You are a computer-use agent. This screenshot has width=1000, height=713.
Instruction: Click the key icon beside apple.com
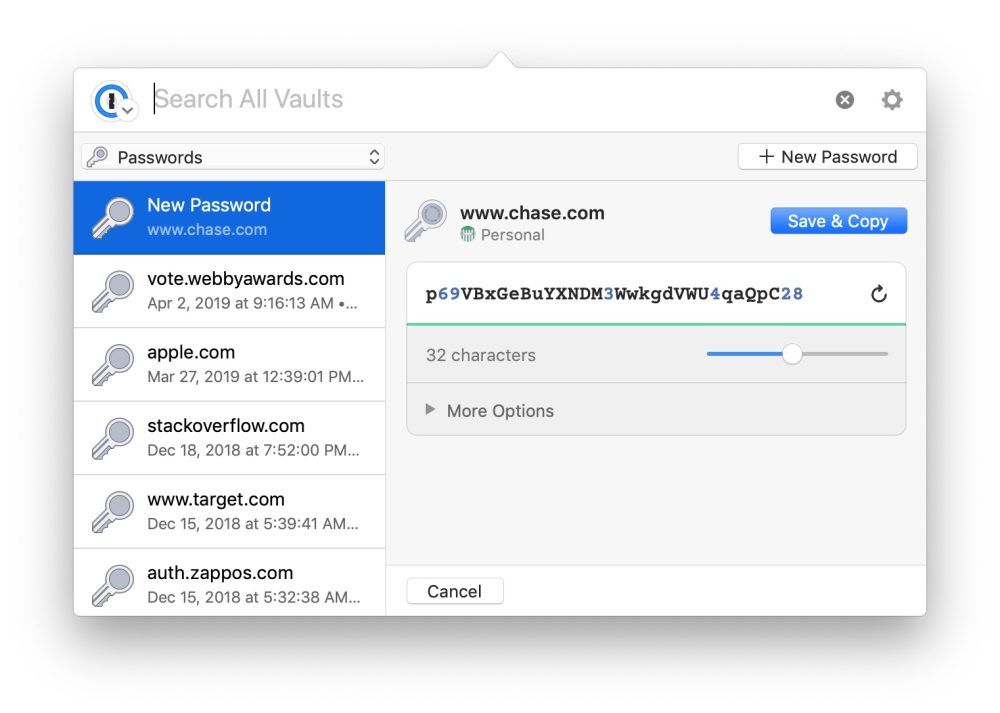tap(112, 364)
